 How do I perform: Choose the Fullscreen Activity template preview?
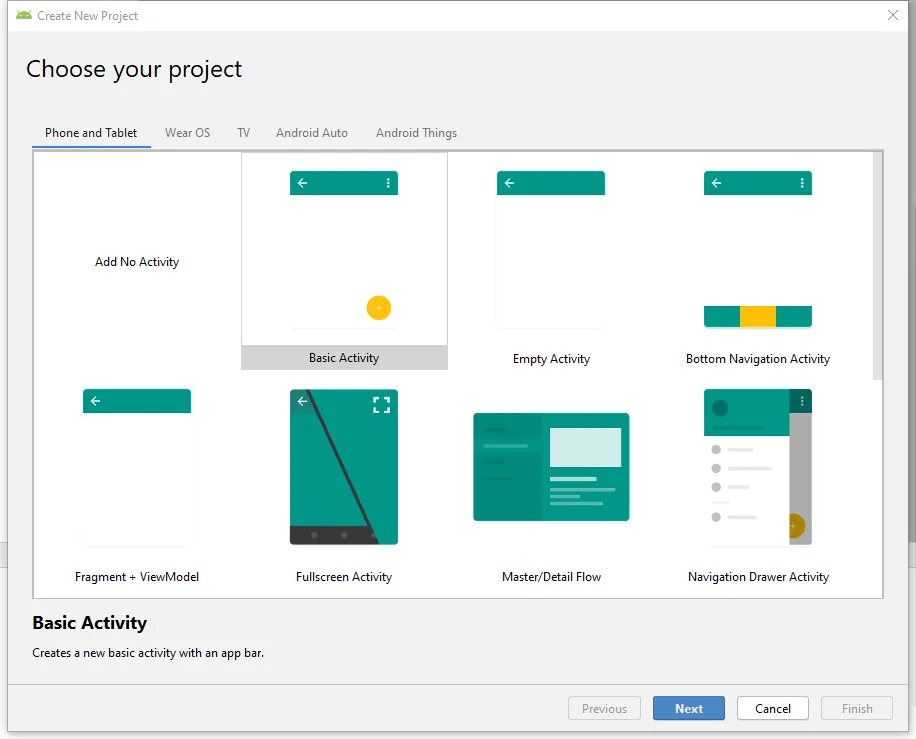[x=344, y=467]
